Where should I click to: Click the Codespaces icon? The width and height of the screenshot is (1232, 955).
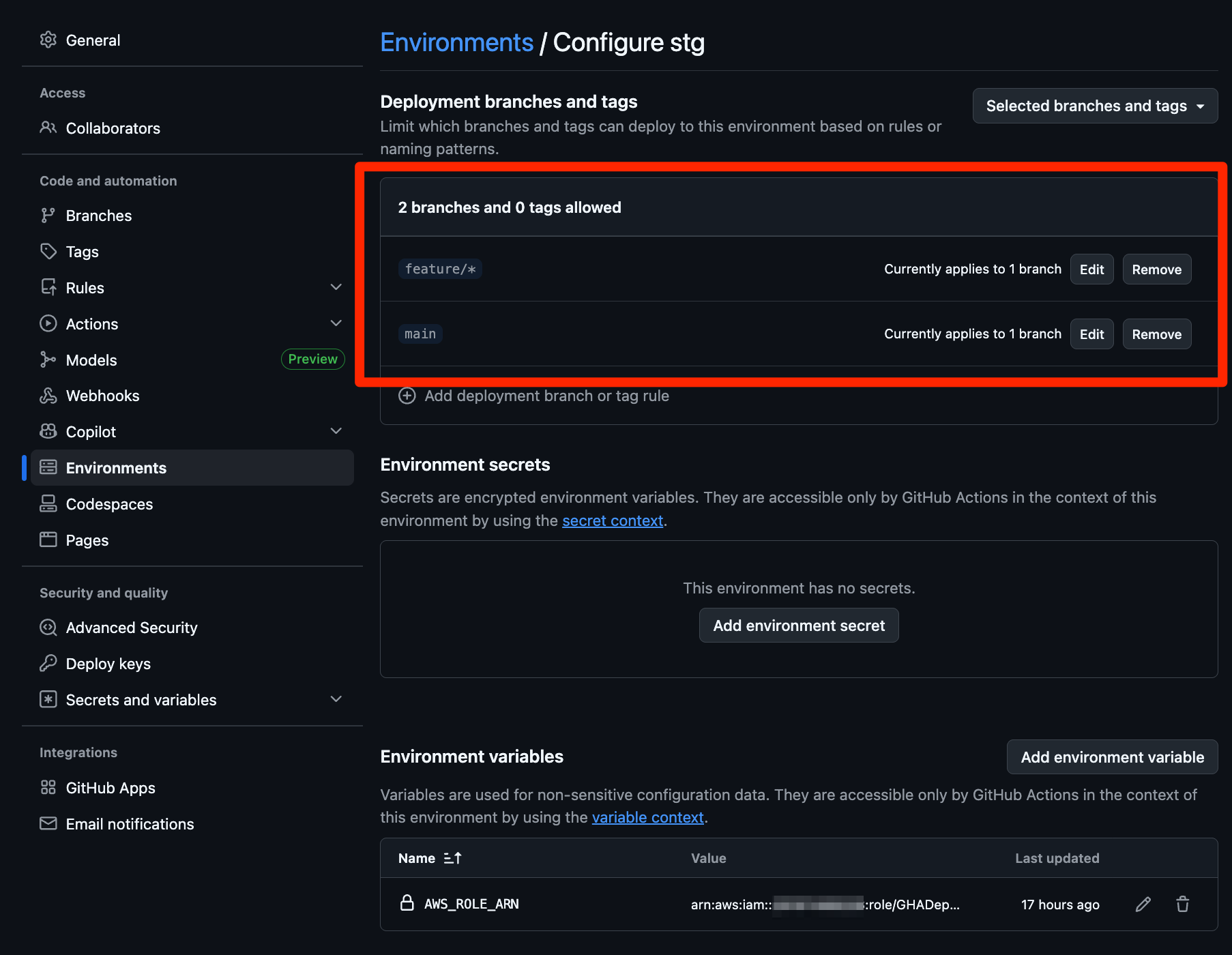(x=48, y=503)
